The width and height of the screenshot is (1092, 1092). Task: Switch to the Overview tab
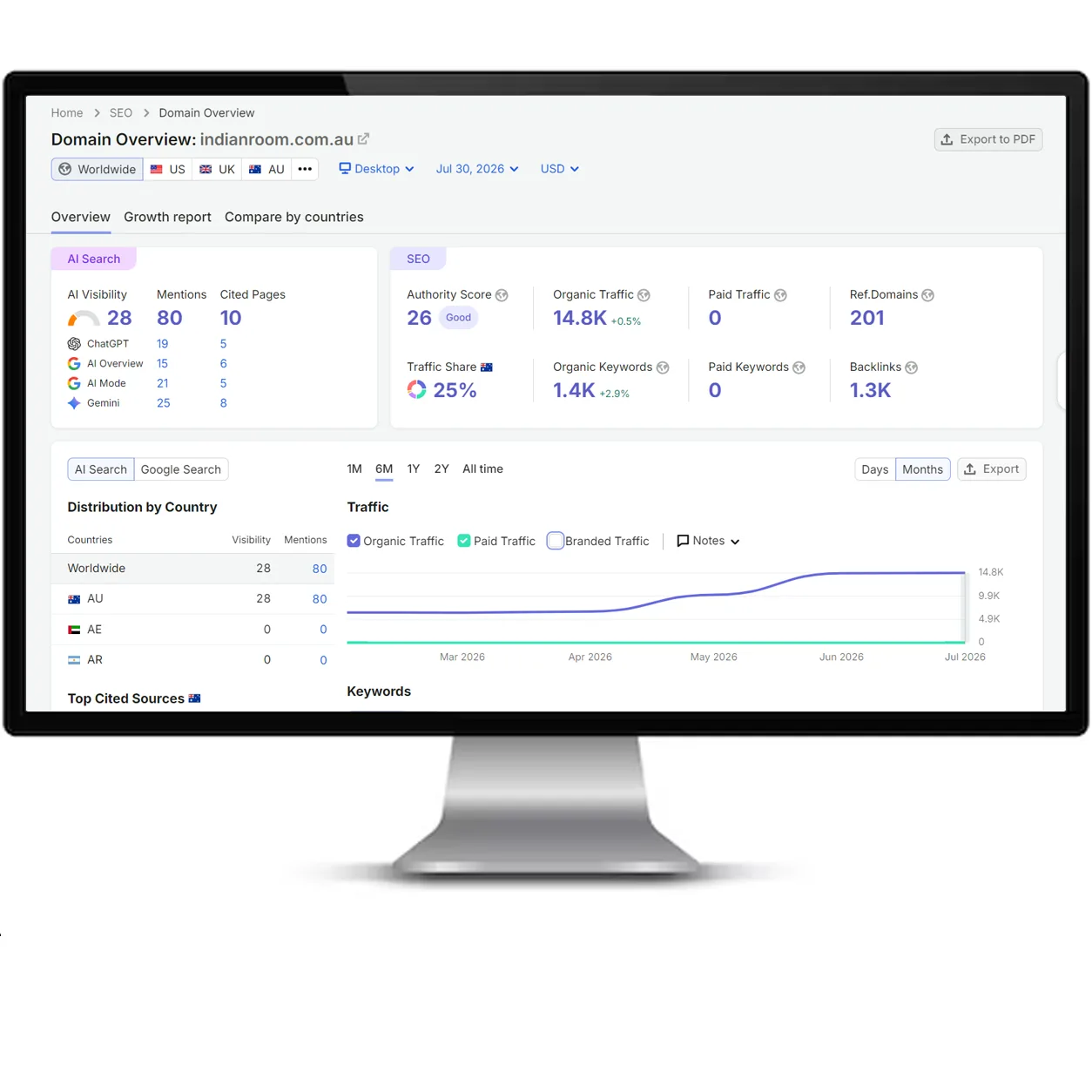81,217
